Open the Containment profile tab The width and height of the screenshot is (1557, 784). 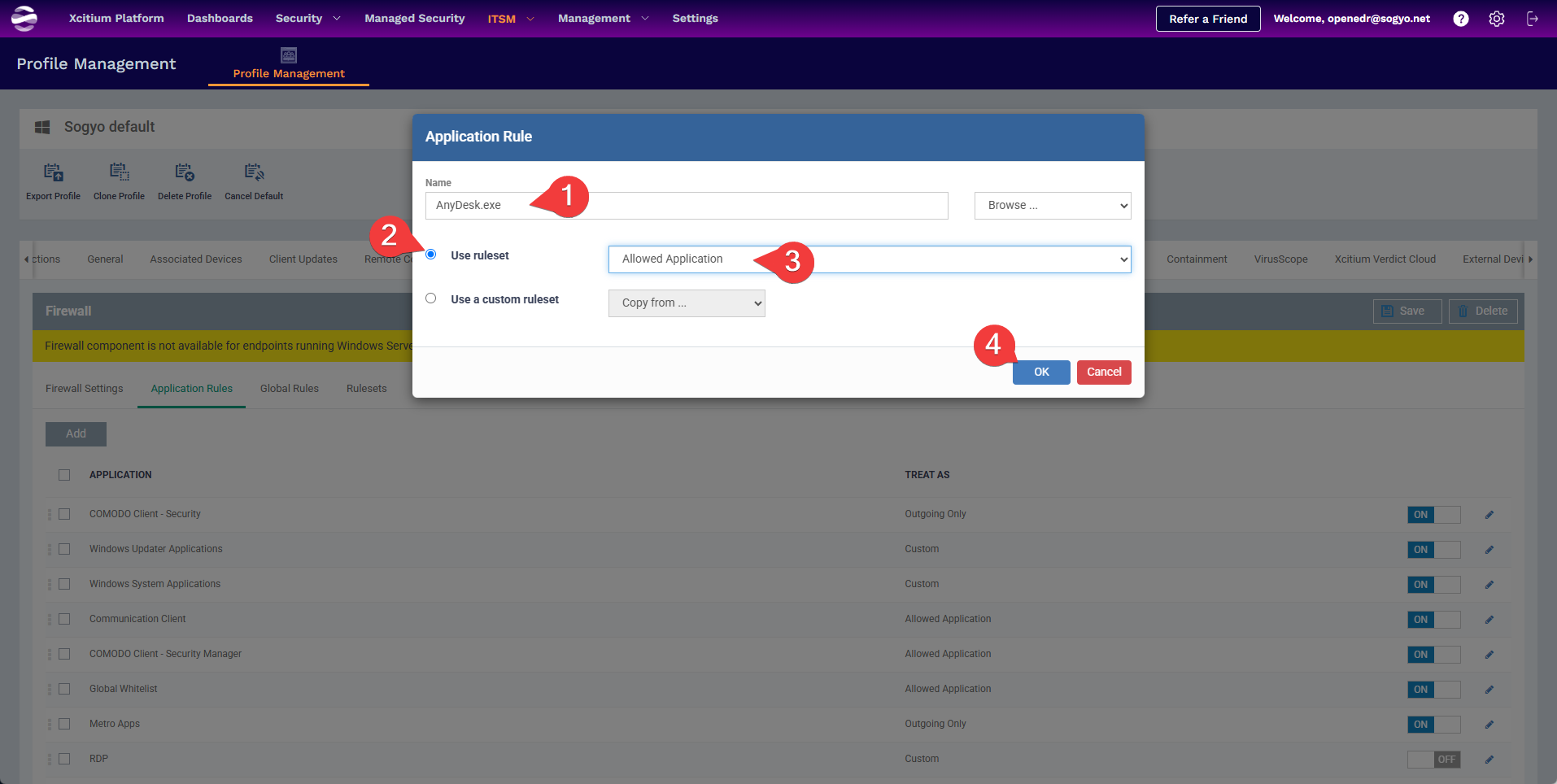(x=1197, y=259)
